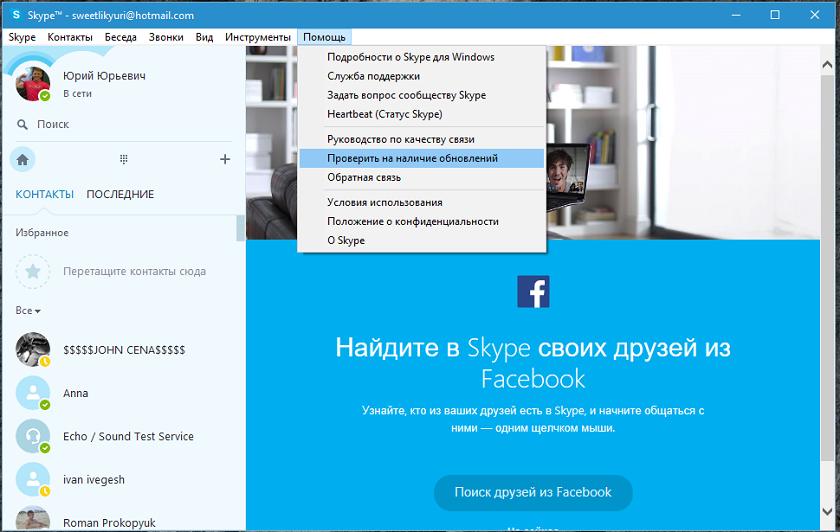The image size is (840, 532).
Task: Click the Поиск search field
Action: pyautogui.click(x=124, y=124)
